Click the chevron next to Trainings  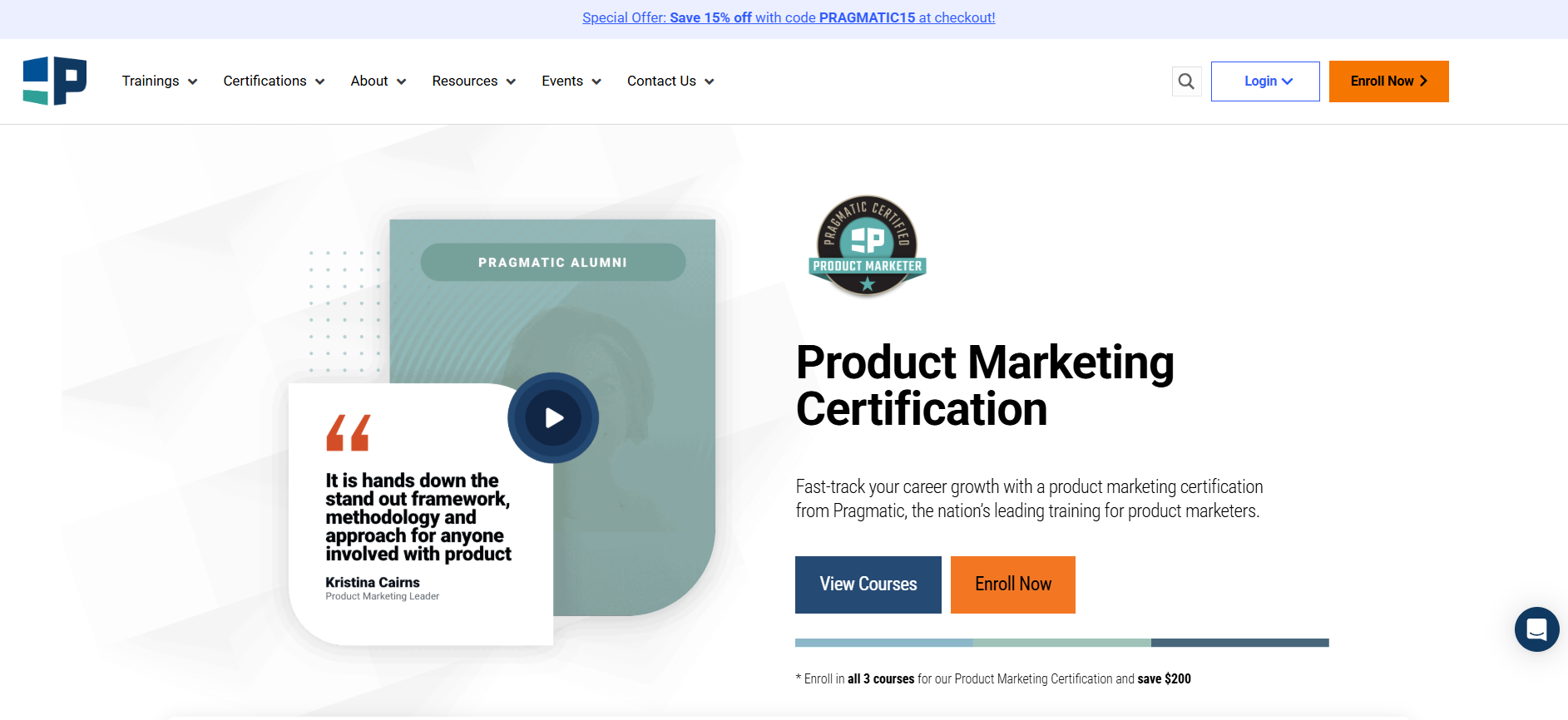(x=192, y=81)
